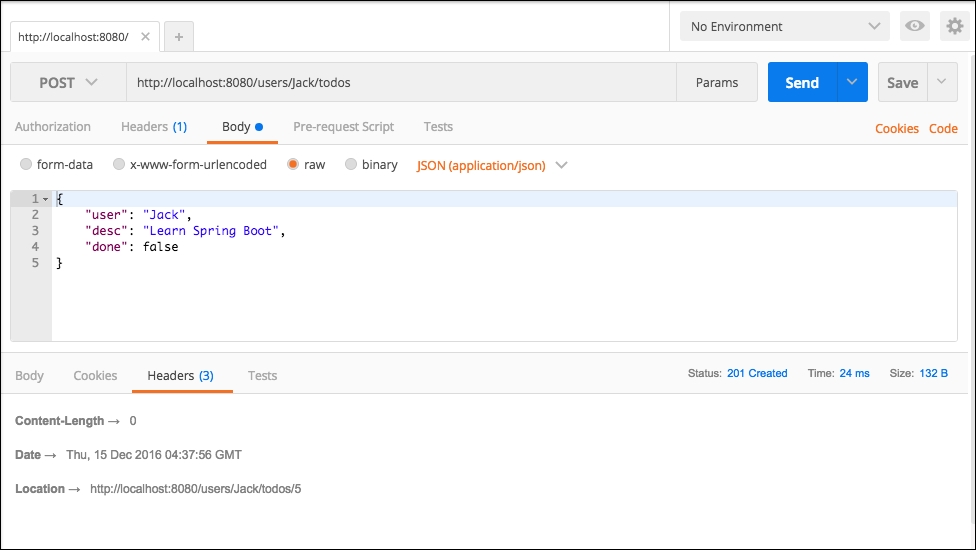Show the response Cookies tab
Viewport: 976px width, 550px height.
pyautogui.click(x=95, y=376)
